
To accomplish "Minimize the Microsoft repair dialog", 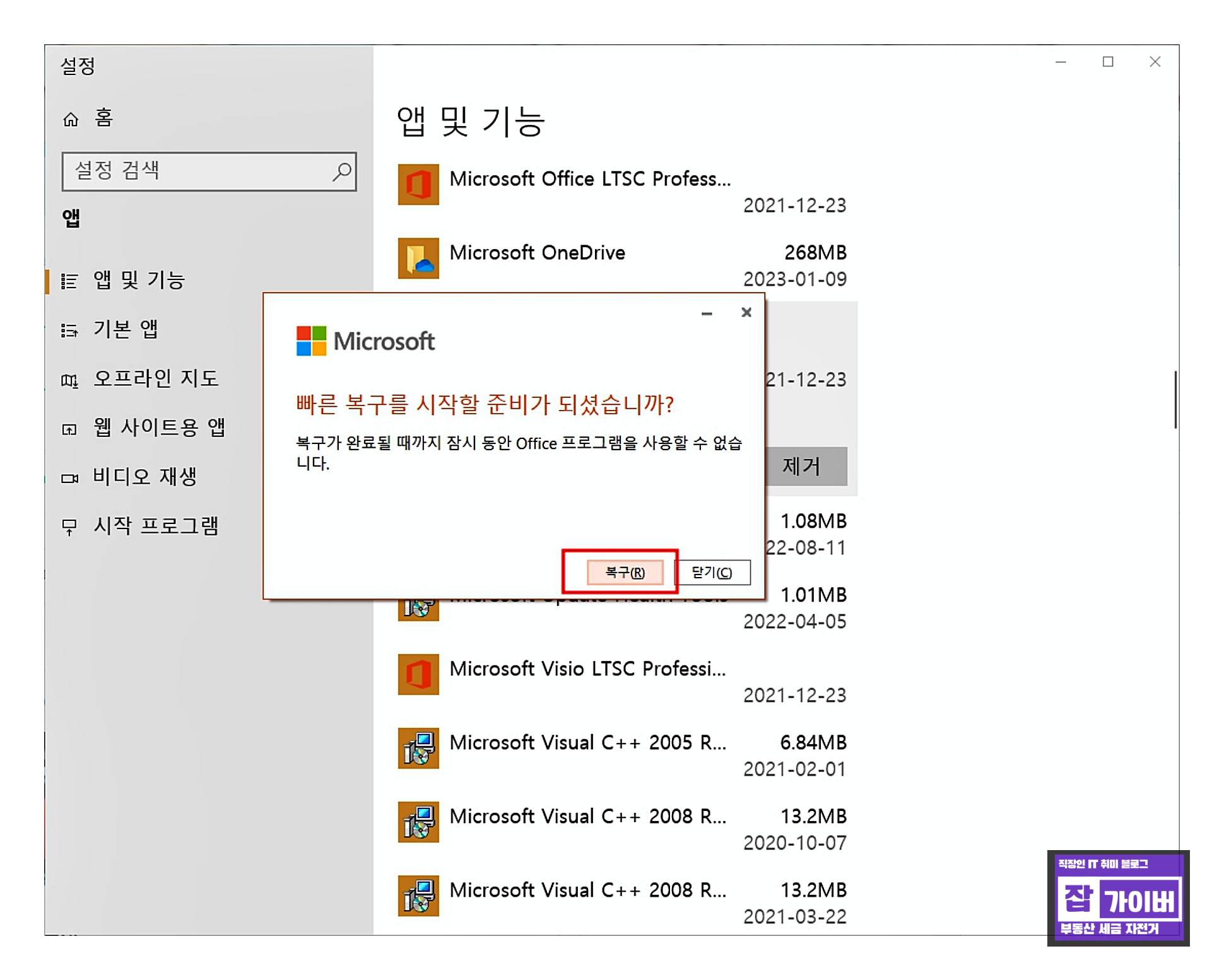I will click(x=707, y=313).
